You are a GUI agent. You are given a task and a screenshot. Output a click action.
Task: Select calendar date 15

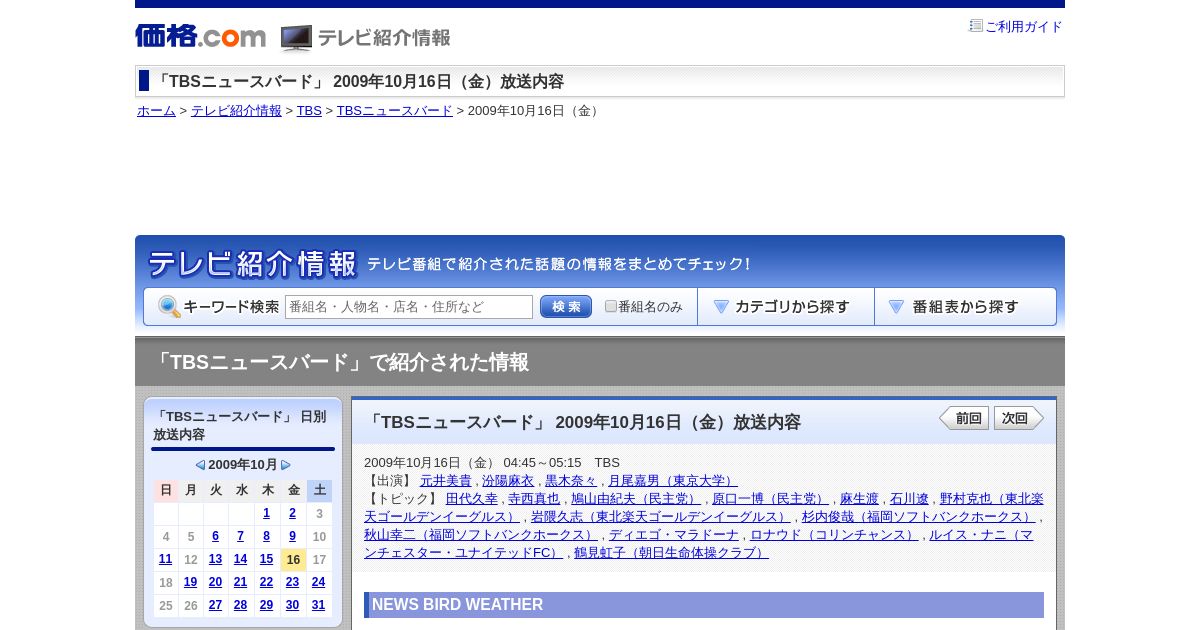click(x=267, y=560)
